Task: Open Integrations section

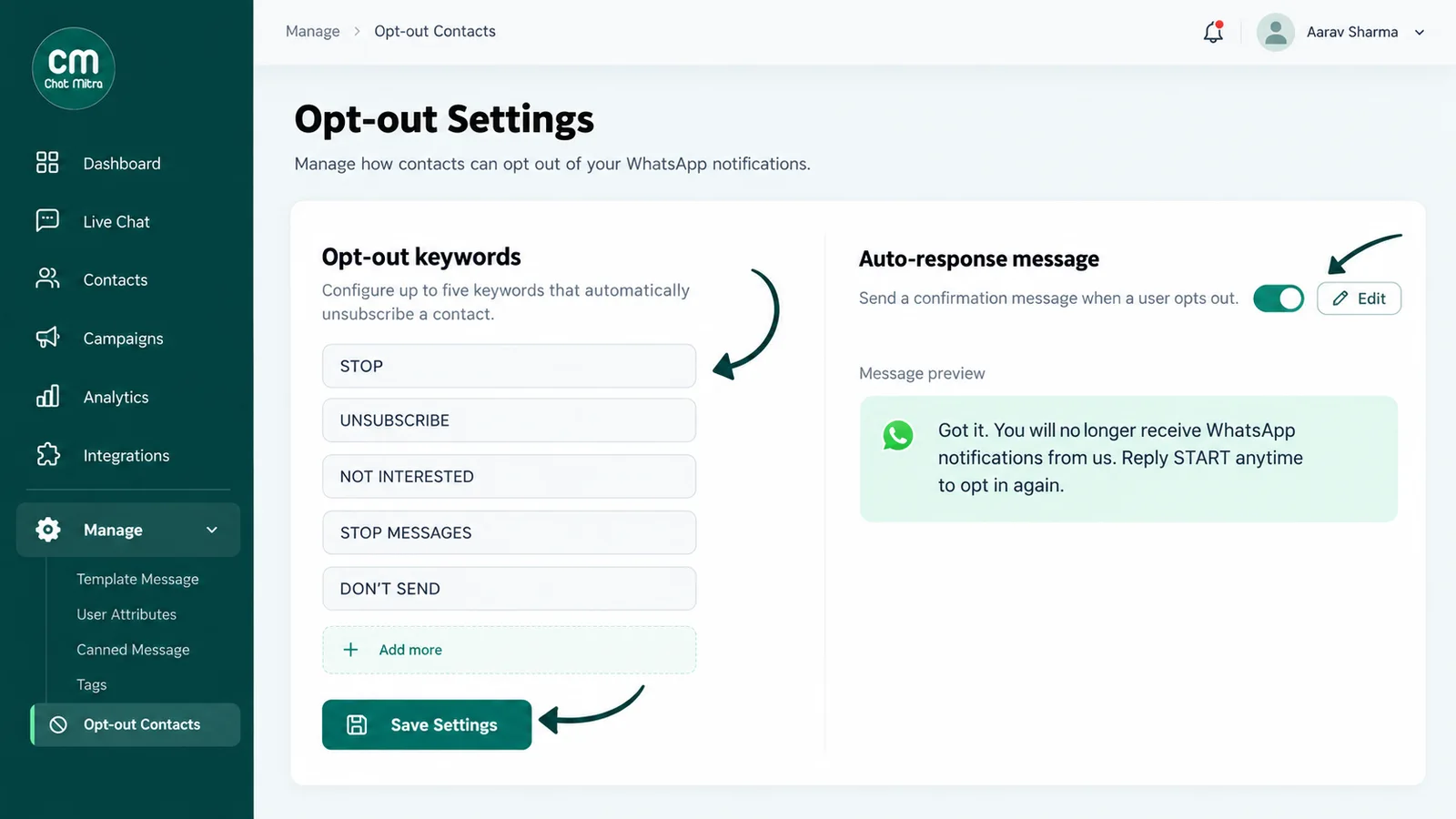Action: coord(126,455)
